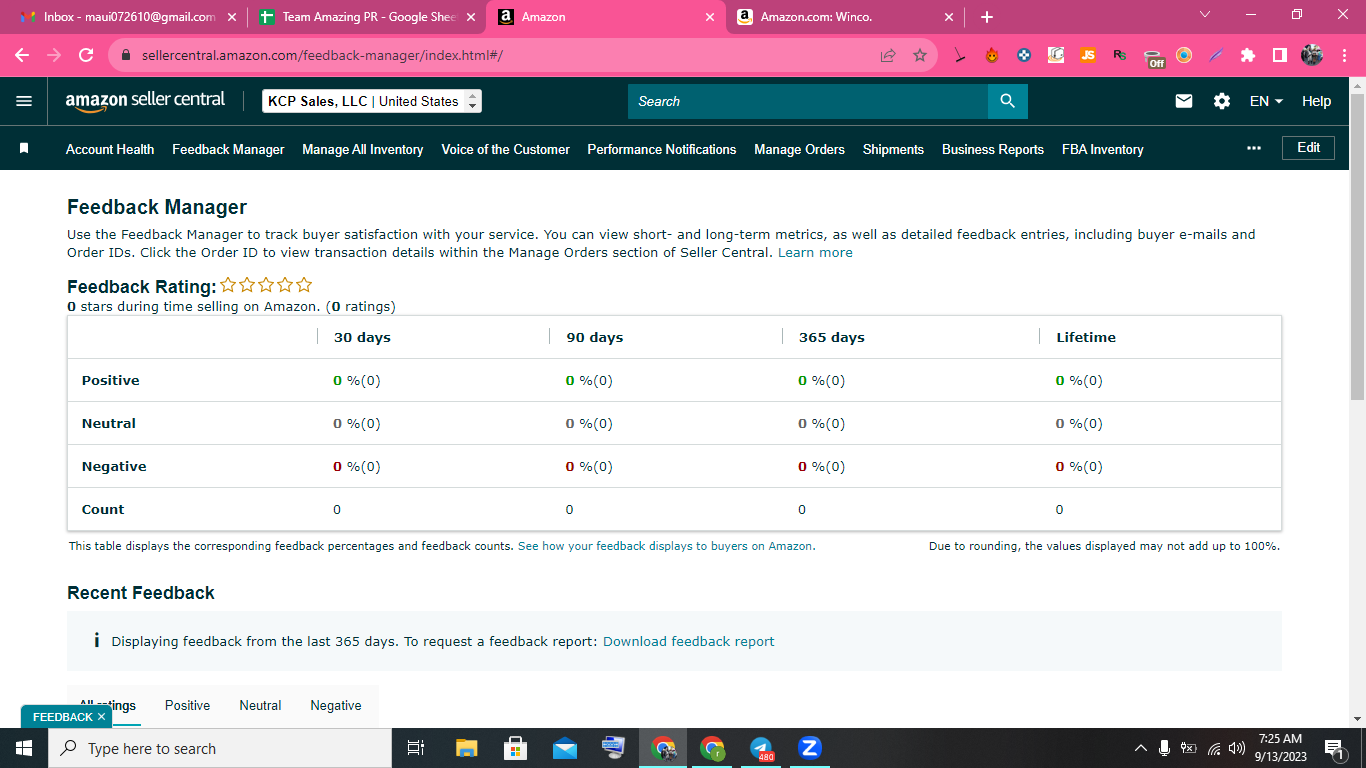This screenshot has height=768, width=1366.
Task: Open Chrome three-dot menu
Action: click(x=1344, y=56)
